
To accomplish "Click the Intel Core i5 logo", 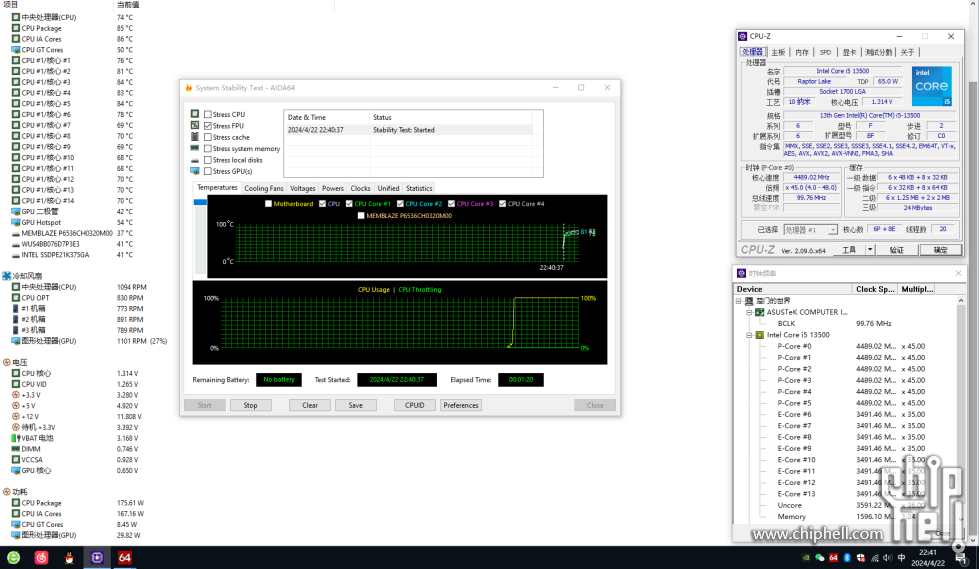I will coord(932,86).
